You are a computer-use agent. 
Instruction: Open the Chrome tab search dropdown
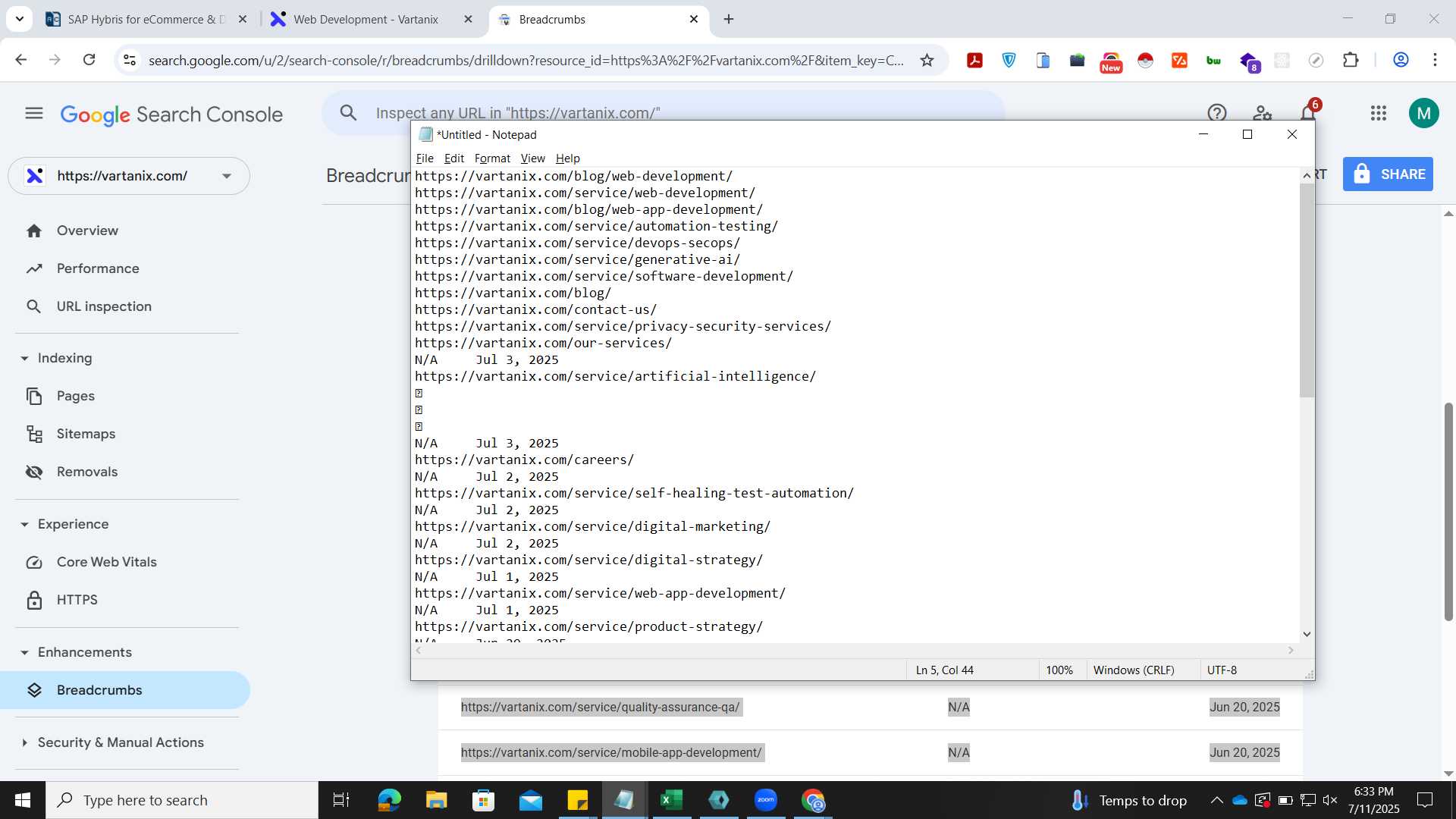pos(19,19)
